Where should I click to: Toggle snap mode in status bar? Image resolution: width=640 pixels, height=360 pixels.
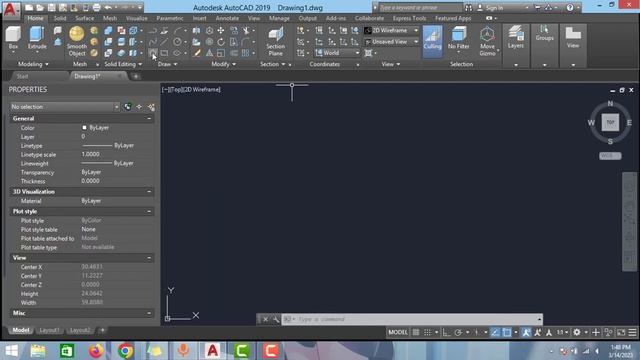point(427,332)
